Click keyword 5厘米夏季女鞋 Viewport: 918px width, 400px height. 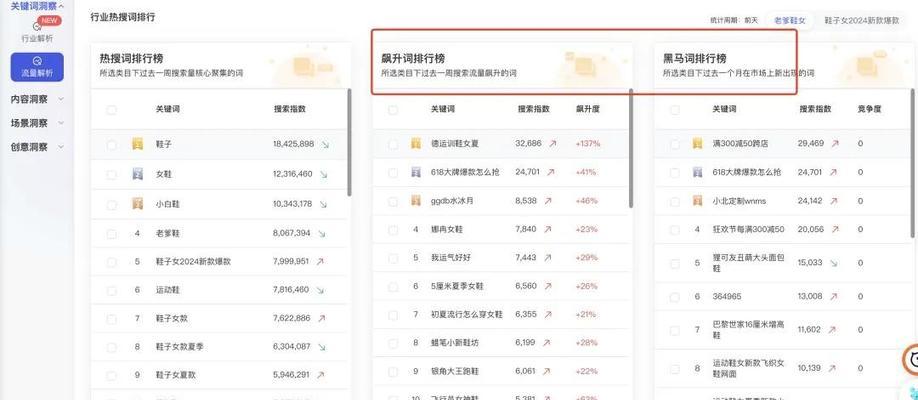457,286
